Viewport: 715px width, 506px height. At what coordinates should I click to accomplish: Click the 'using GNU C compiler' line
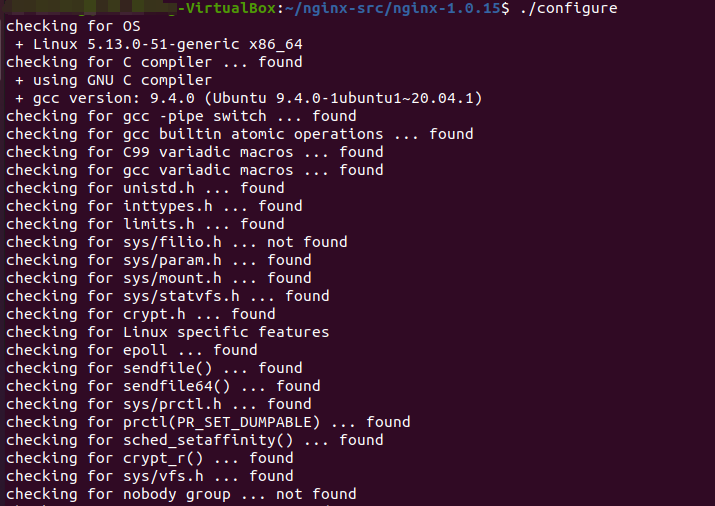point(114,80)
